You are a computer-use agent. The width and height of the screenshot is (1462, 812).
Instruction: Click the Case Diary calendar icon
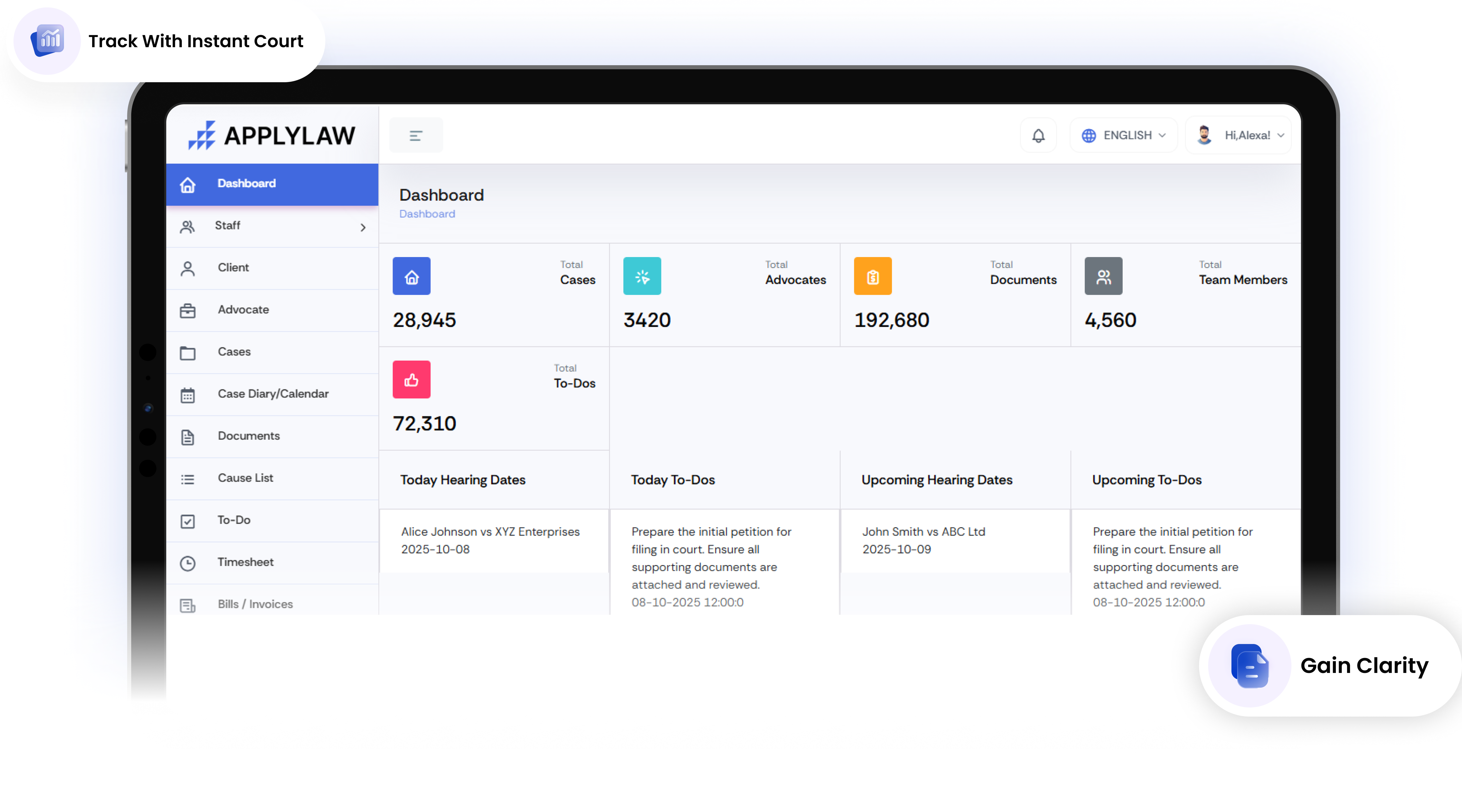pyautogui.click(x=188, y=396)
